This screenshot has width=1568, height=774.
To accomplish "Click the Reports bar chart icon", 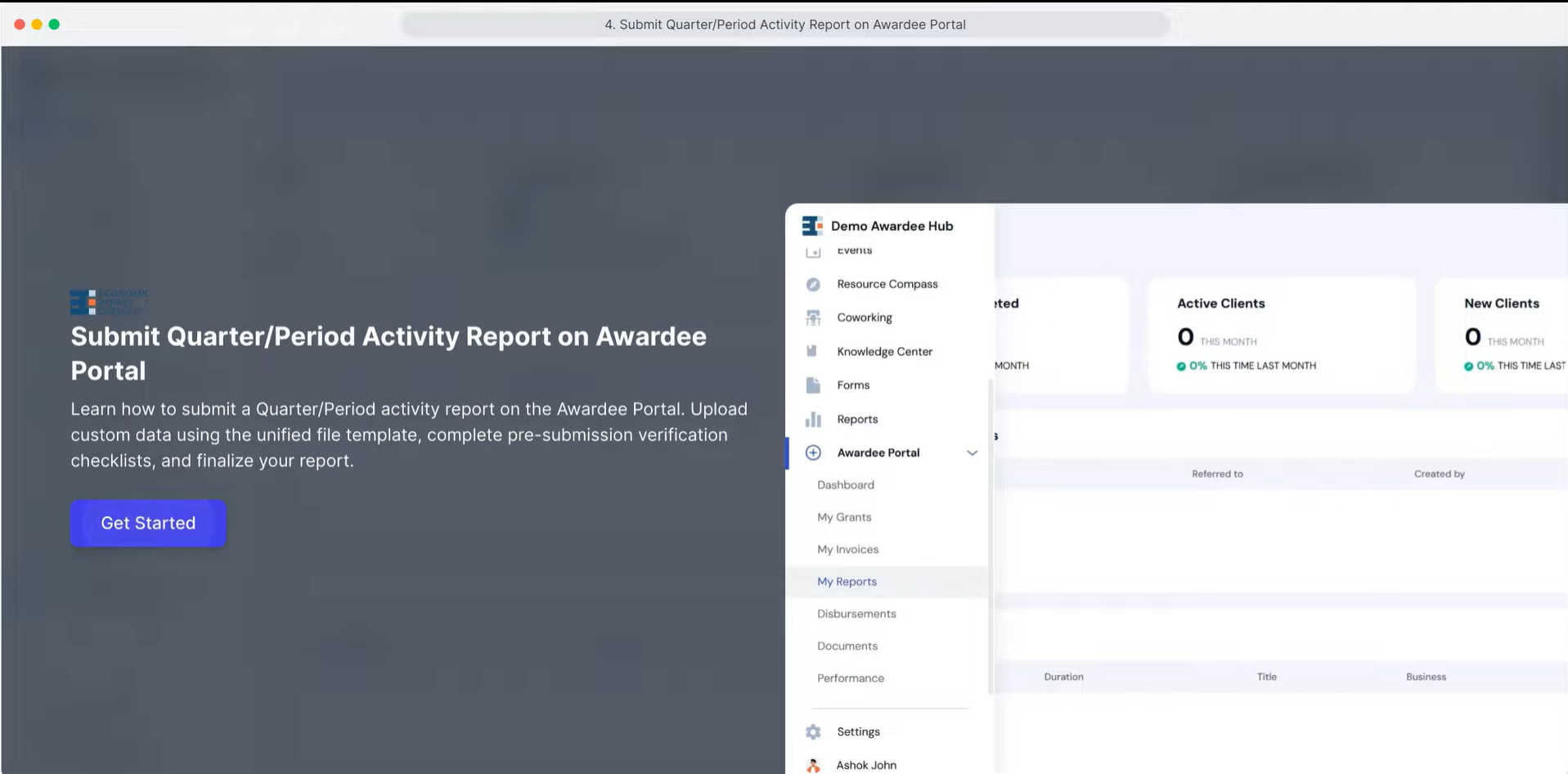I will click(x=813, y=419).
